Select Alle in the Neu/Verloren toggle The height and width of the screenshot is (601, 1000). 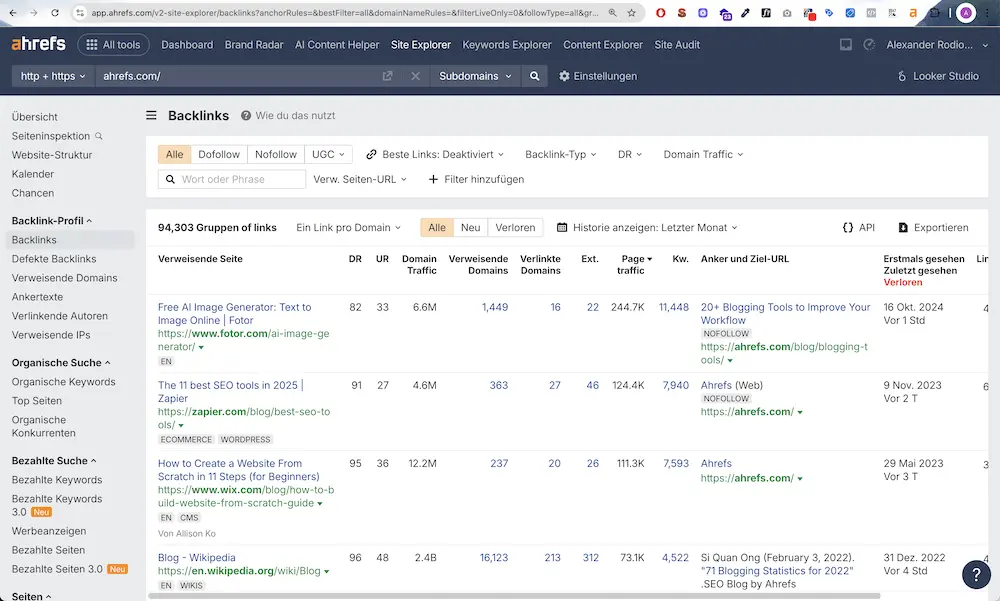(x=437, y=228)
